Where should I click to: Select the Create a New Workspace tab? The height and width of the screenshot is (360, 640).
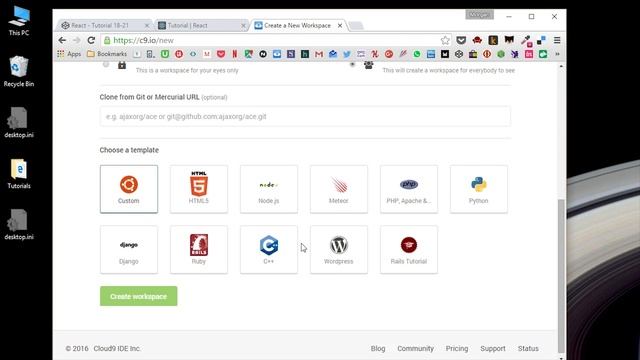[297, 25]
